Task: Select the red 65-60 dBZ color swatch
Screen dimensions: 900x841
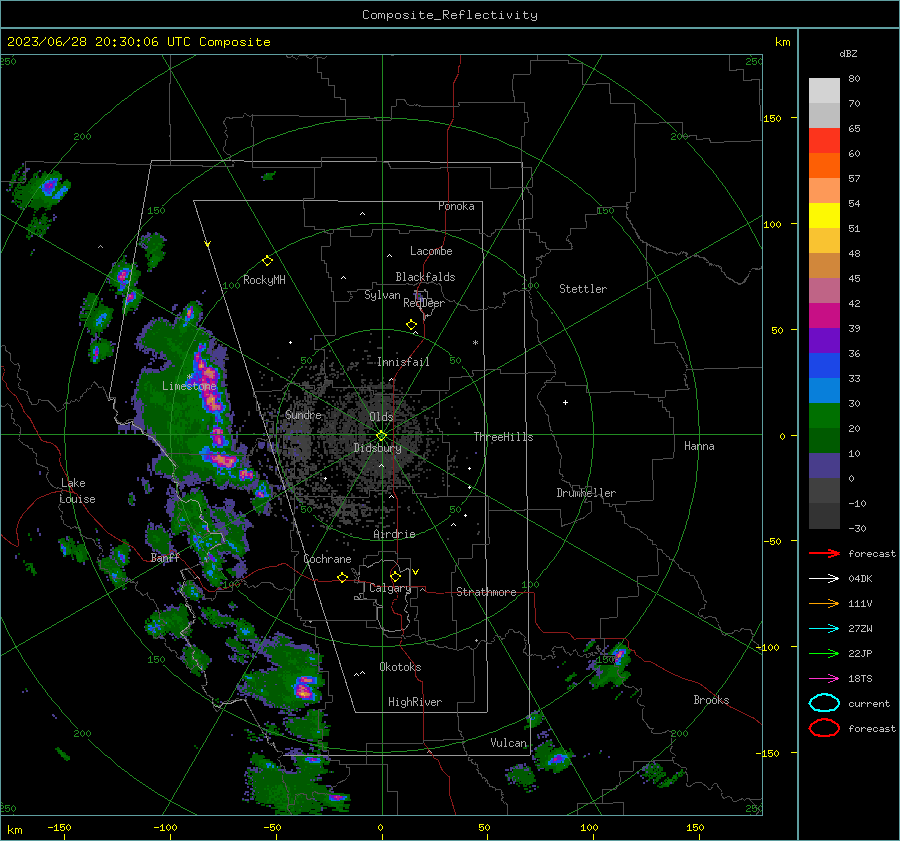Action: click(x=824, y=141)
